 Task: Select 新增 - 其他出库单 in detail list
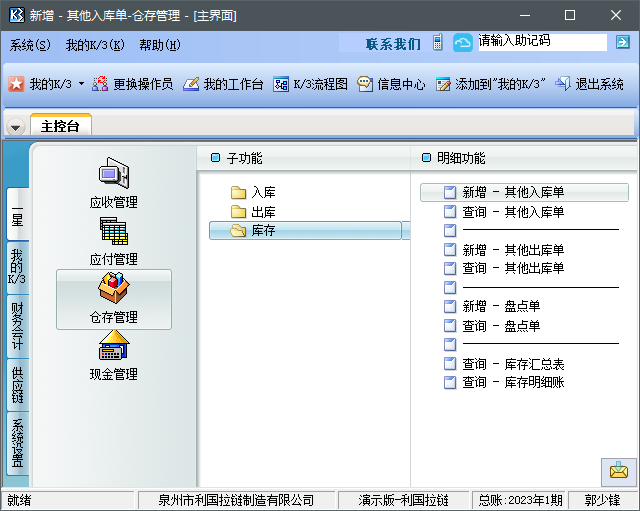click(x=512, y=250)
